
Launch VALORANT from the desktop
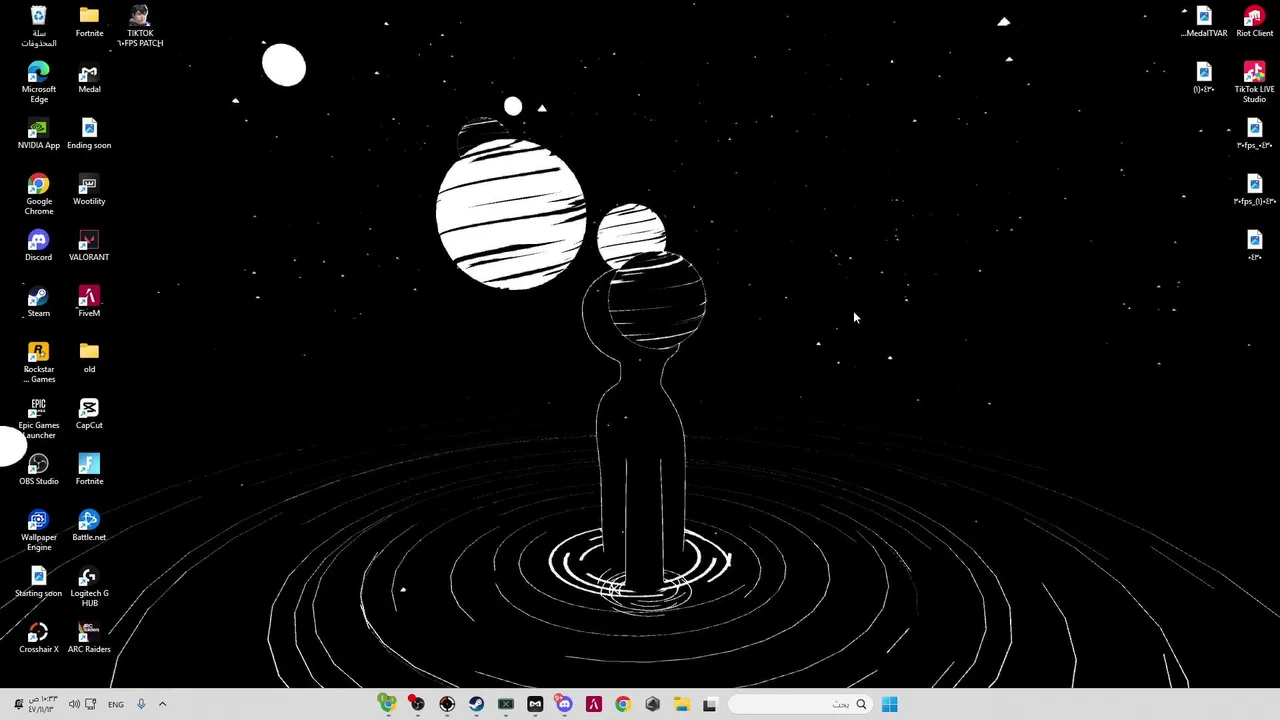[89, 246]
